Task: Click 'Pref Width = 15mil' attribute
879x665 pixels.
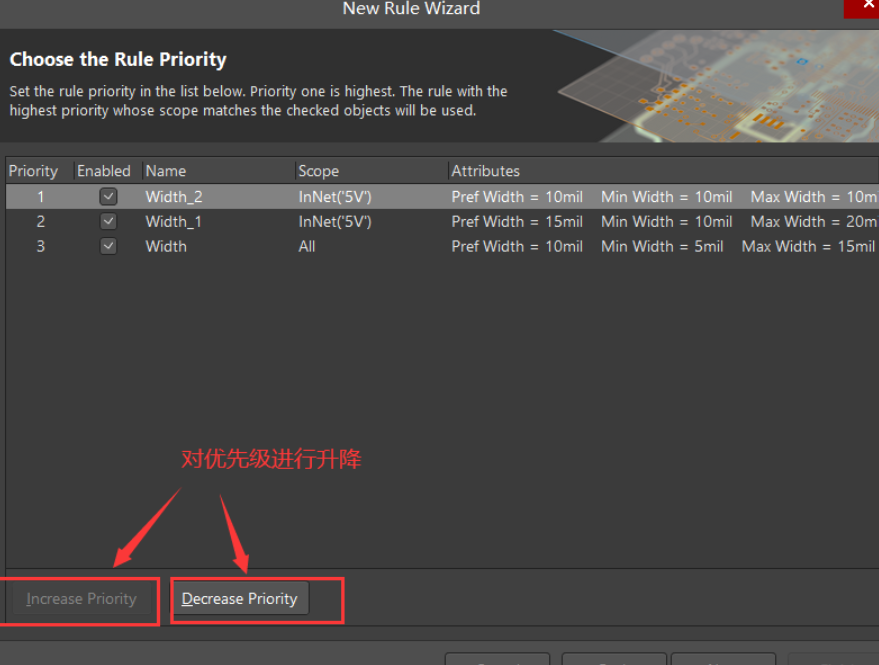Action: 517,221
